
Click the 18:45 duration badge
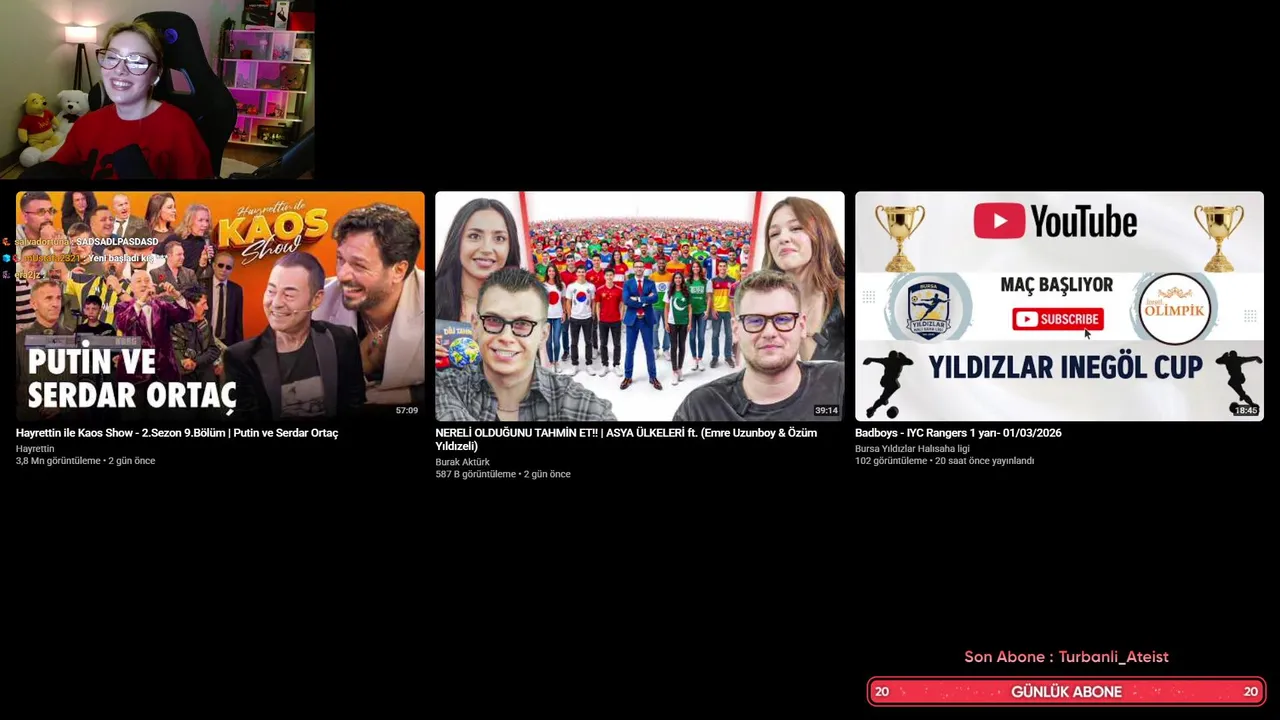point(1245,411)
